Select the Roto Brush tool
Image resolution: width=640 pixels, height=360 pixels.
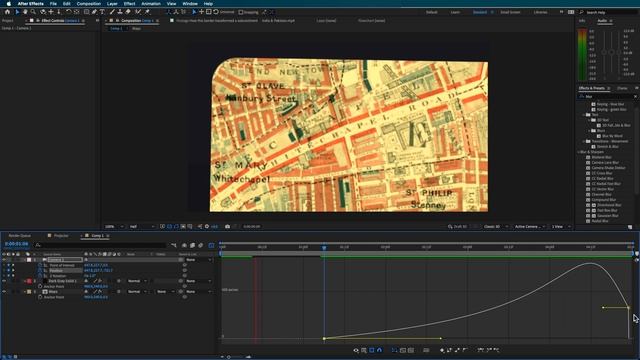pyautogui.click(x=138, y=12)
